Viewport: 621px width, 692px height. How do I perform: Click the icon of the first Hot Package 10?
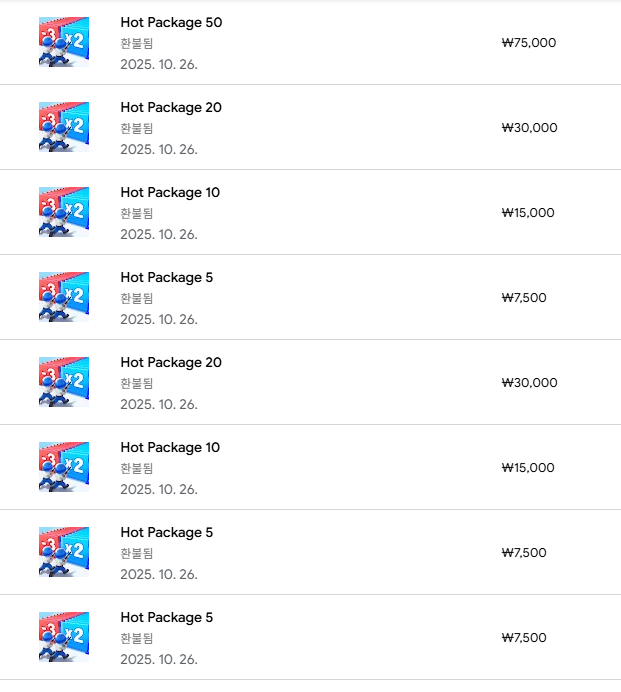[x=64, y=212]
